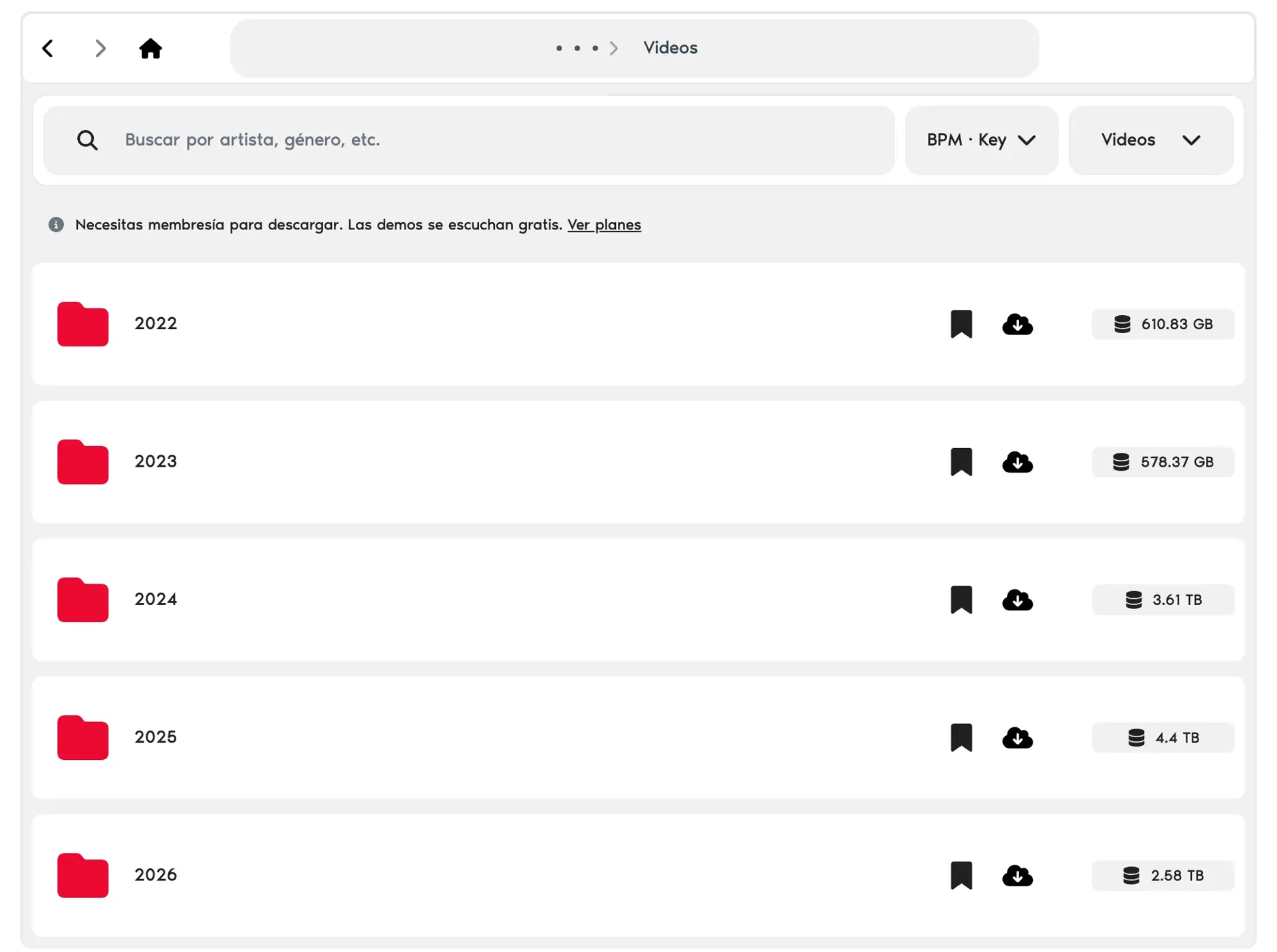Focus the search by artist field

[x=469, y=140]
